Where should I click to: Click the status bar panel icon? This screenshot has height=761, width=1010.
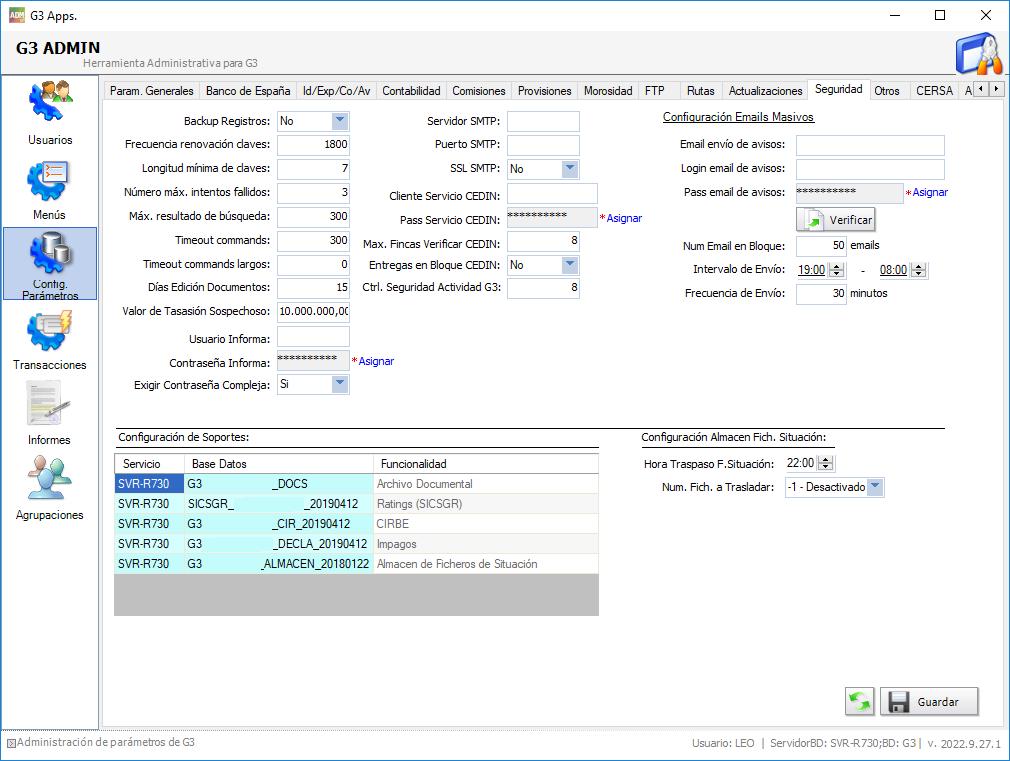[x=10, y=743]
